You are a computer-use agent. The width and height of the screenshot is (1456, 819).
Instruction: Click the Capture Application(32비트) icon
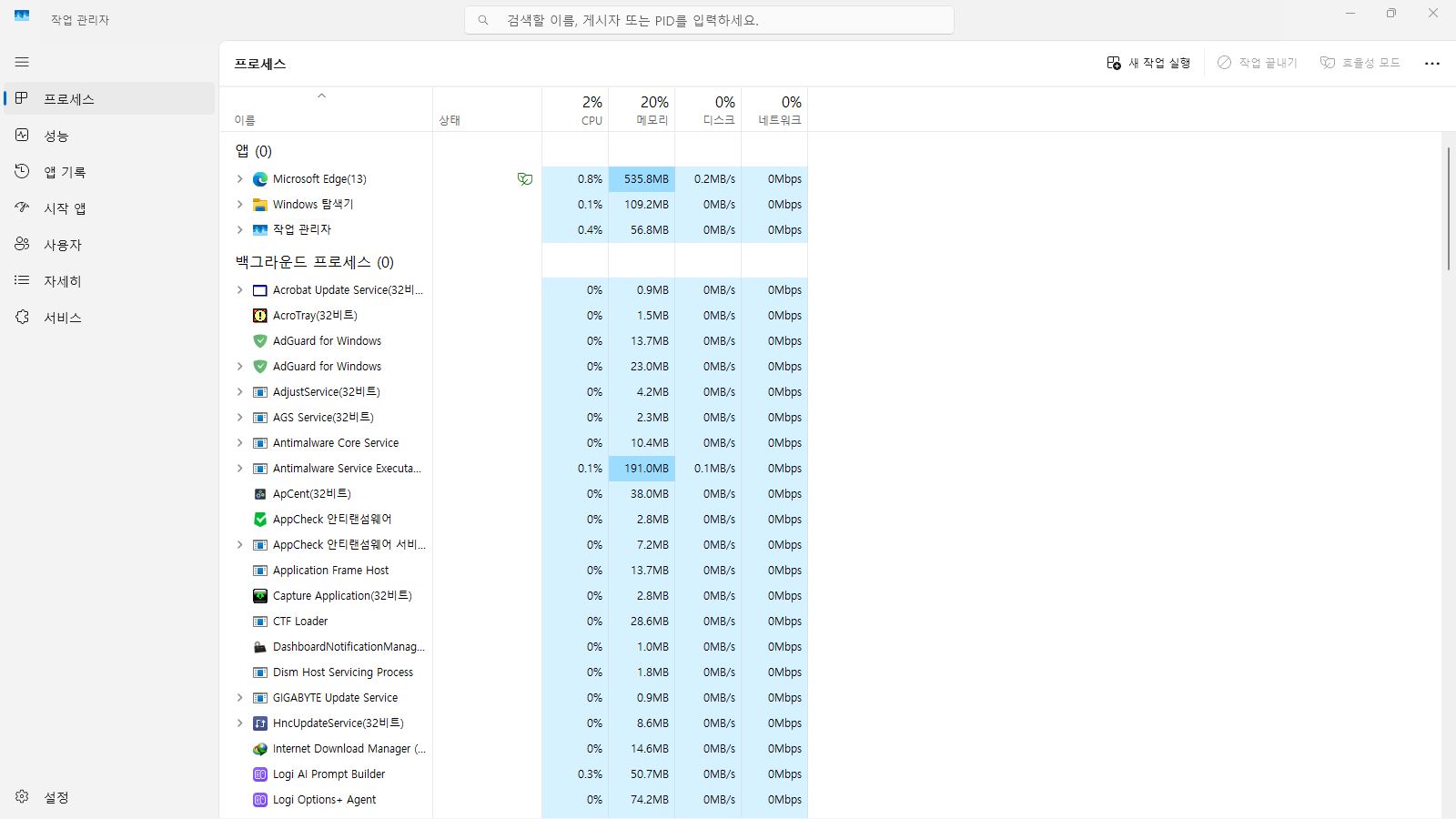260,596
